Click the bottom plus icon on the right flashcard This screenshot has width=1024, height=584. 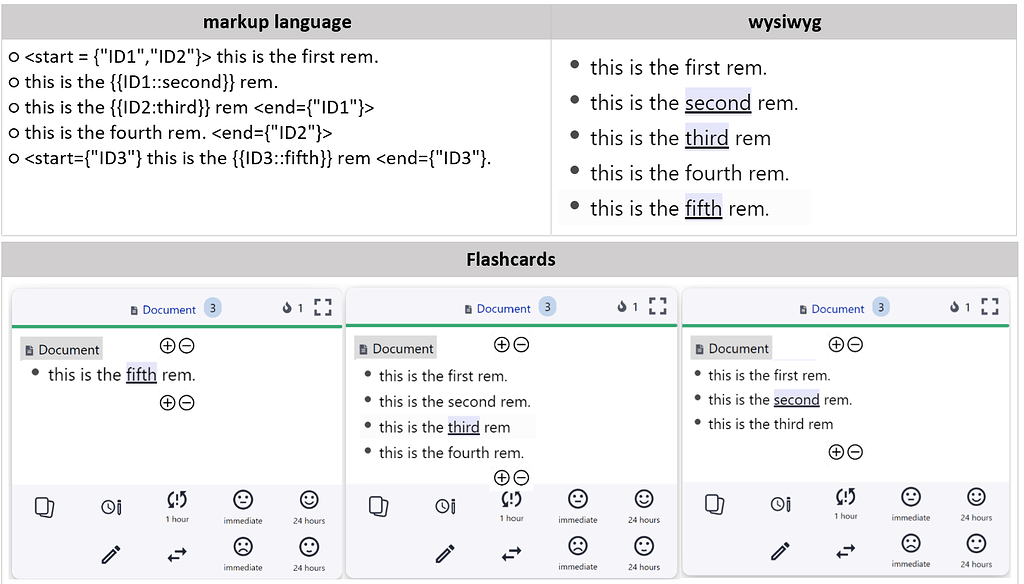[836, 452]
